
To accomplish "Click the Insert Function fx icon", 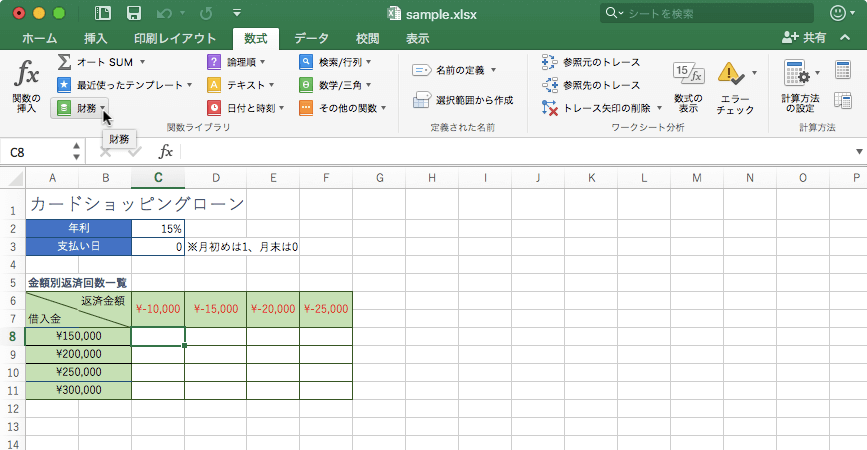I will point(27,74).
